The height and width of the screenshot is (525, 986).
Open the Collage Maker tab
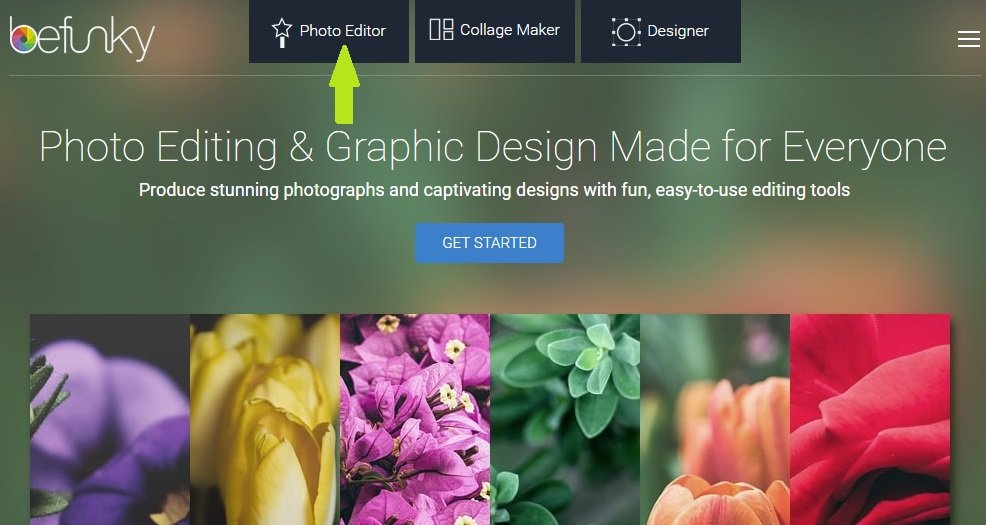coord(495,31)
